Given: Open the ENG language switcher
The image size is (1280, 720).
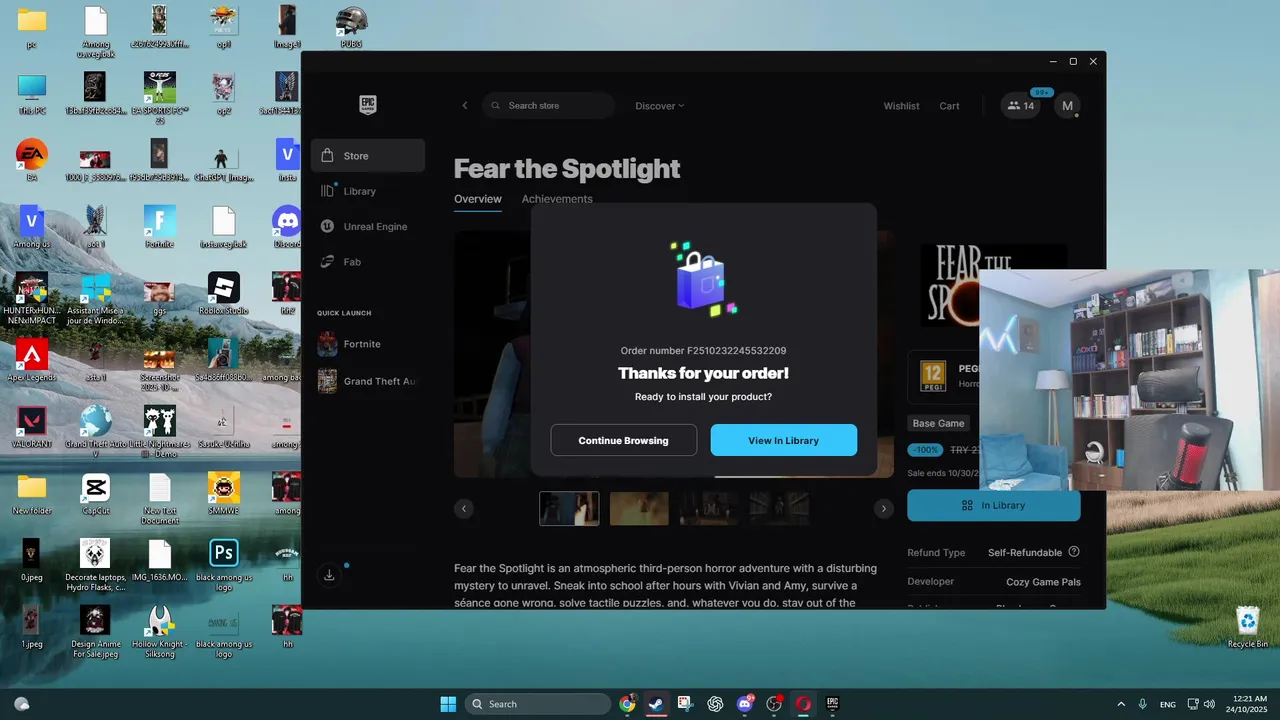Looking at the screenshot, I should 1167,704.
